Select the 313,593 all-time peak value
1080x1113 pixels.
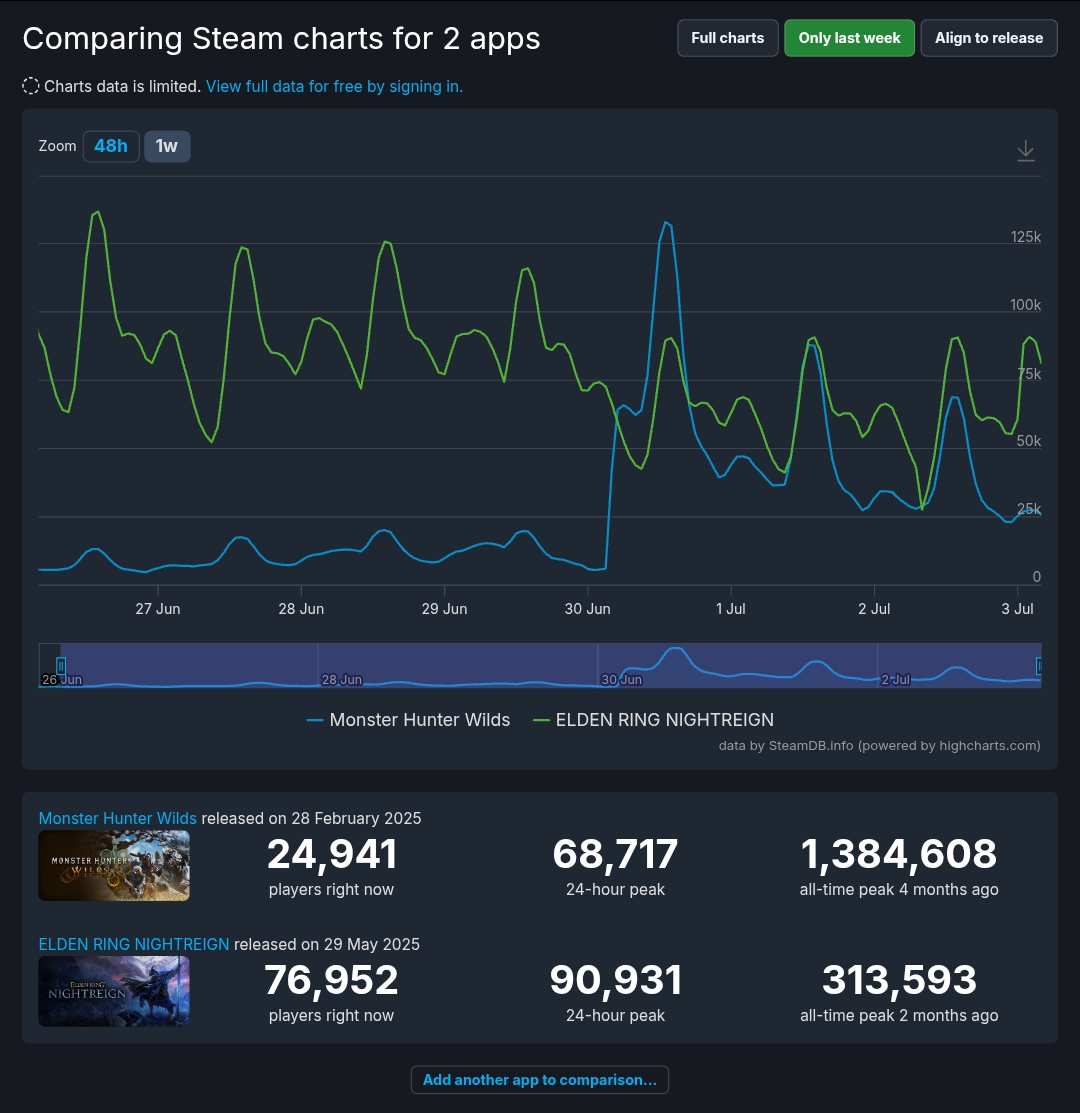899,980
